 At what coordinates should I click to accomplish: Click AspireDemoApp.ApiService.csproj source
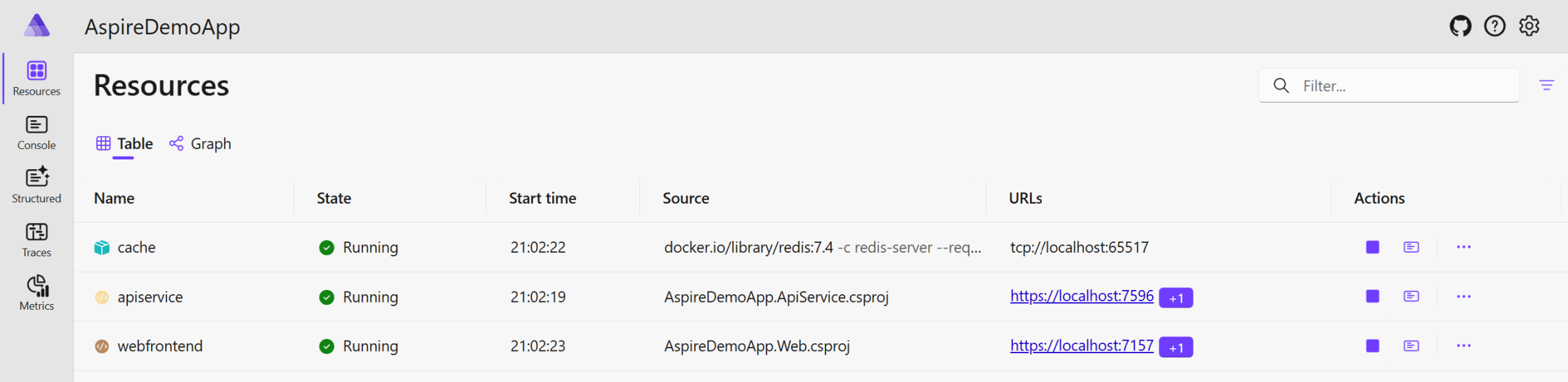776,297
